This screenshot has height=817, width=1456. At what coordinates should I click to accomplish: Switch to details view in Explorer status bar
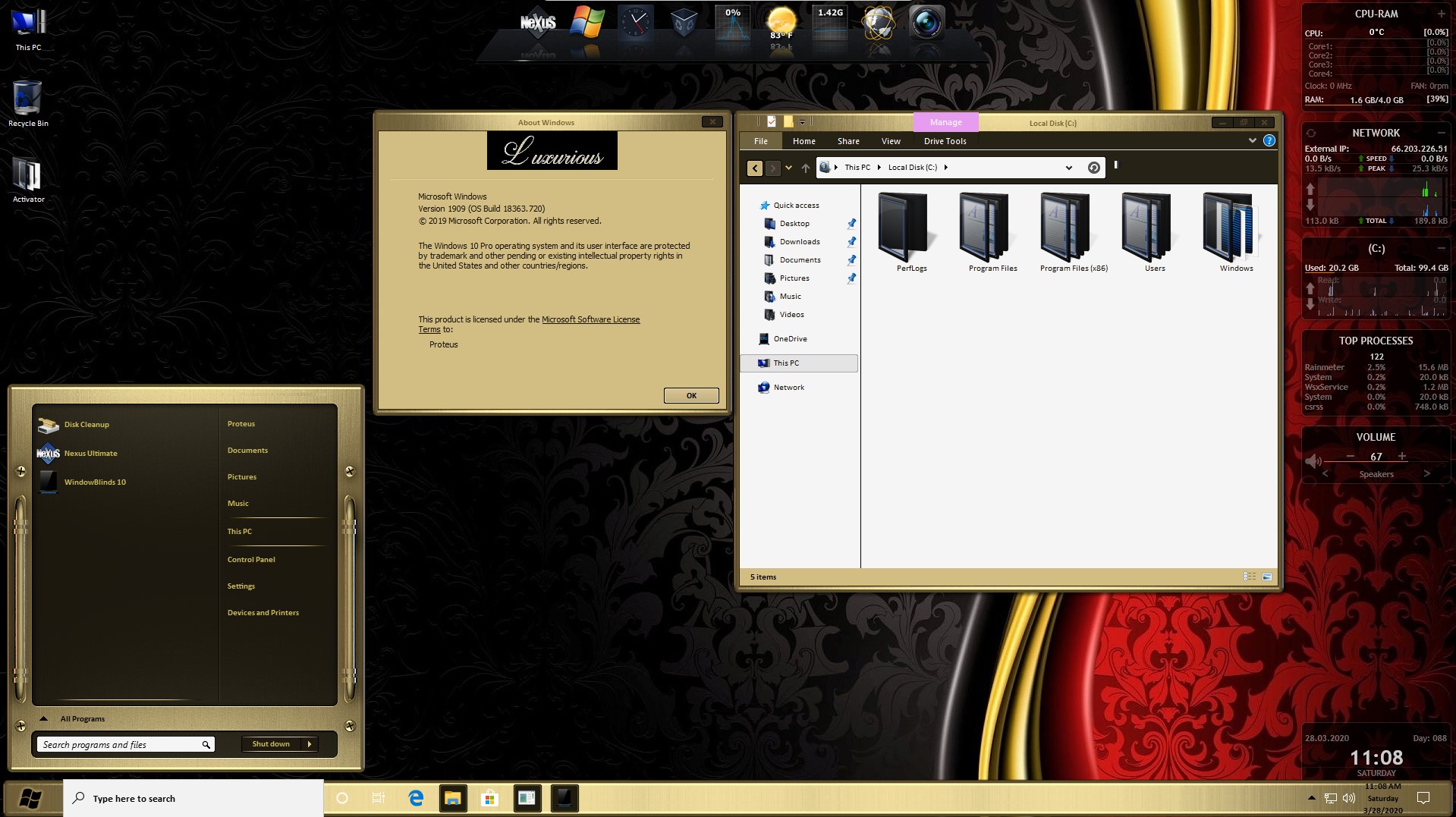[1250, 577]
